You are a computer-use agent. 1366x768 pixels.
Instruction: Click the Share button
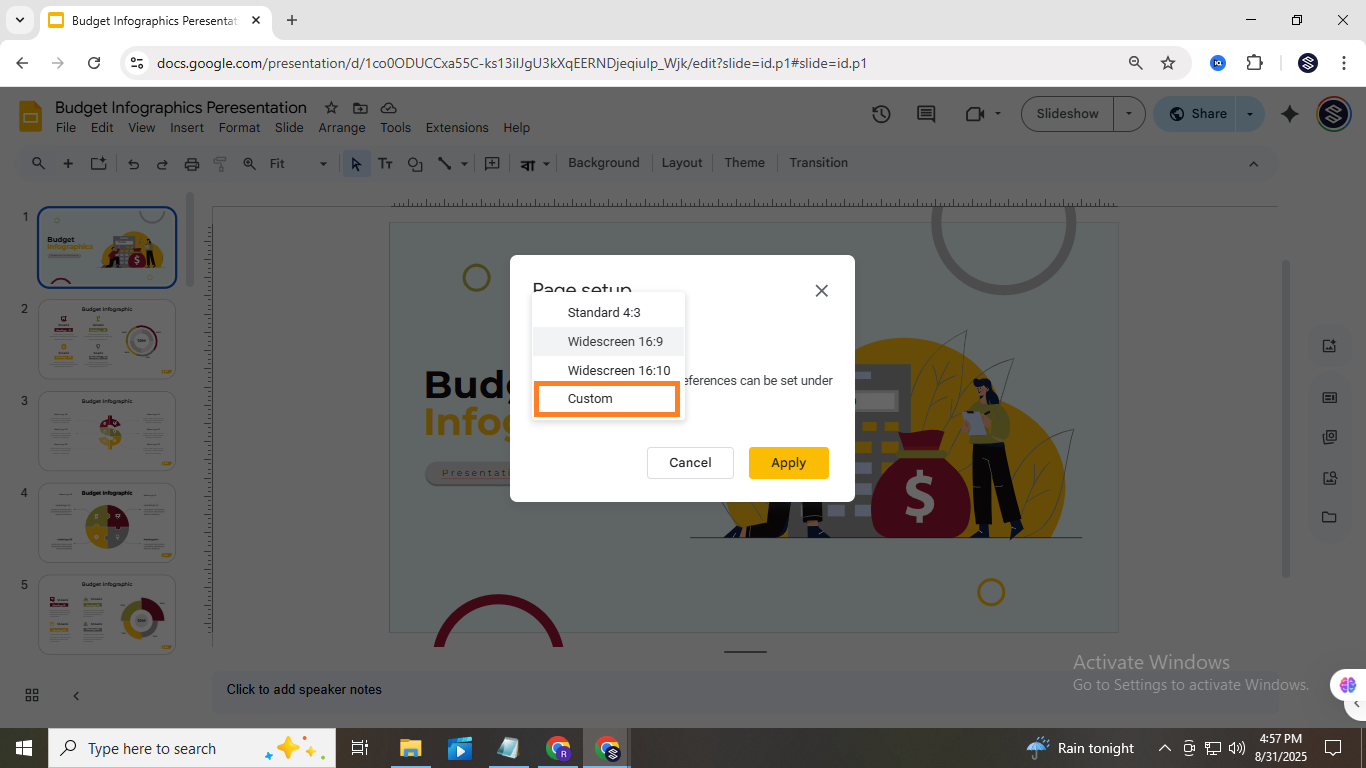click(1197, 114)
